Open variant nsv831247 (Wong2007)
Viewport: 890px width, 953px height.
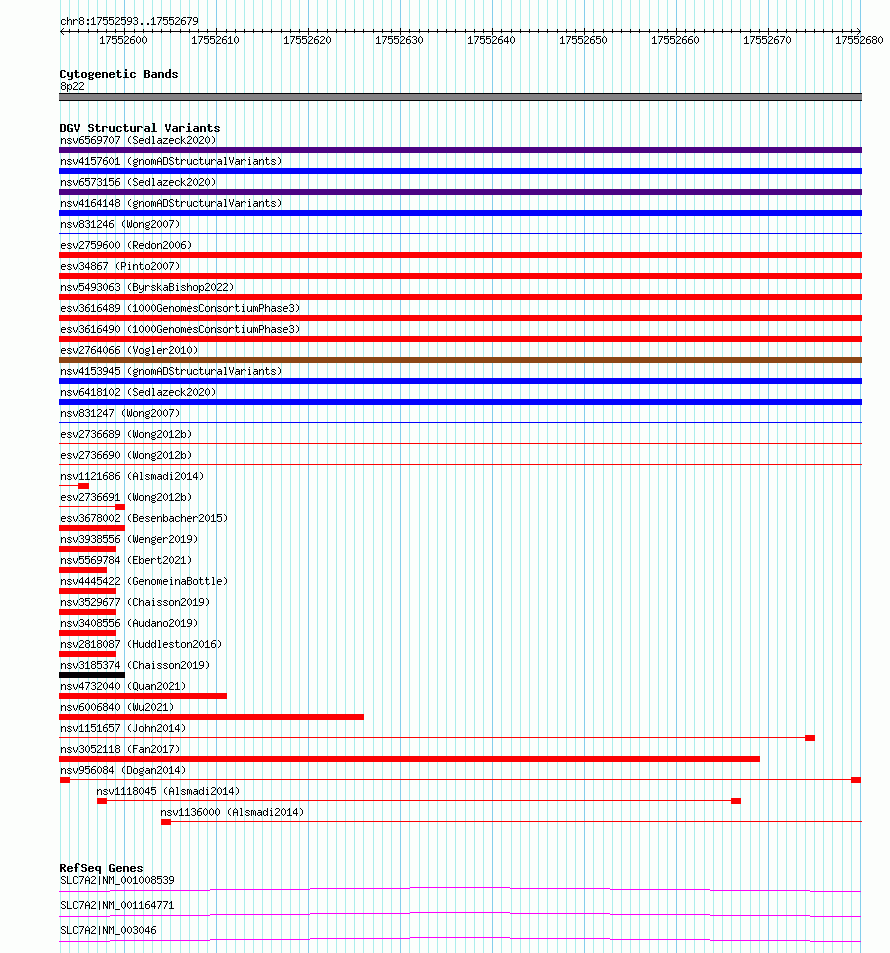coord(120,413)
